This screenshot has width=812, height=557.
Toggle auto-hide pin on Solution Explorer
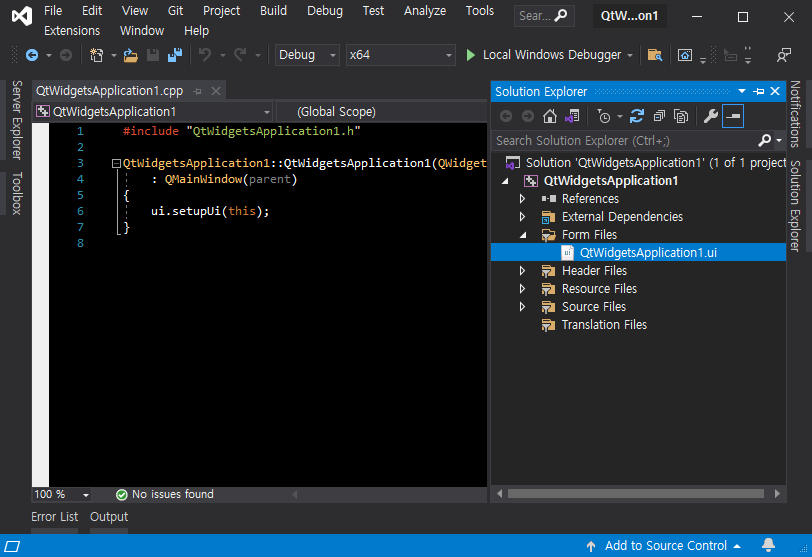click(759, 91)
